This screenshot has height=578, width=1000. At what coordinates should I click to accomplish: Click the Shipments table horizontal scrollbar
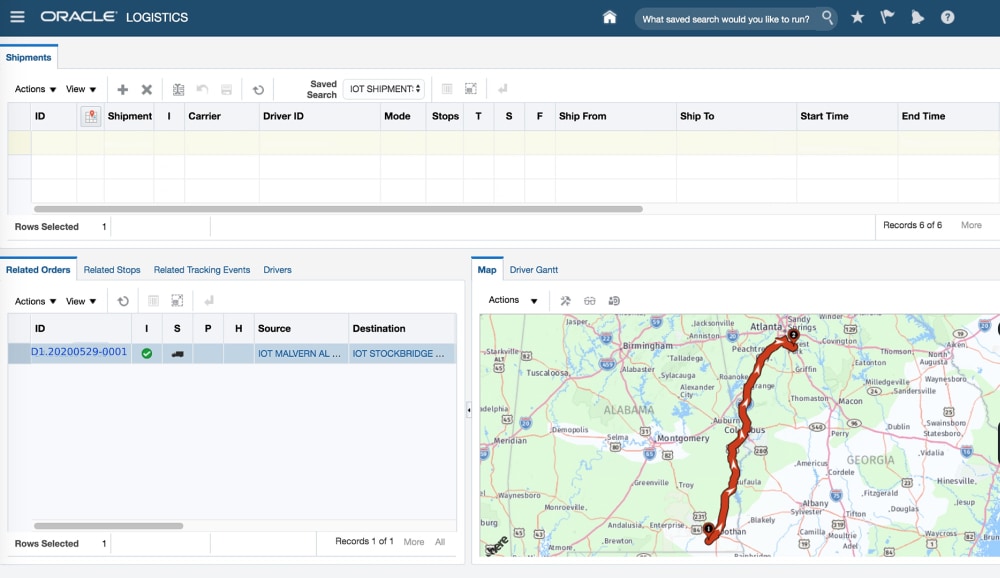pyautogui.click(x=338, y=209)
